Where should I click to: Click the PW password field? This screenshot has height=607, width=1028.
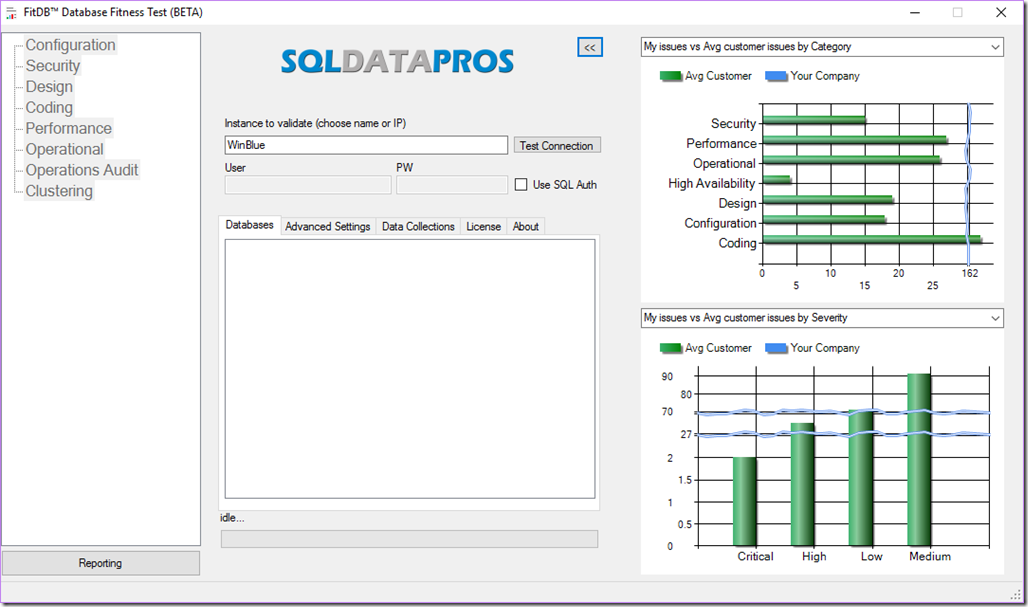click(452, 185)
